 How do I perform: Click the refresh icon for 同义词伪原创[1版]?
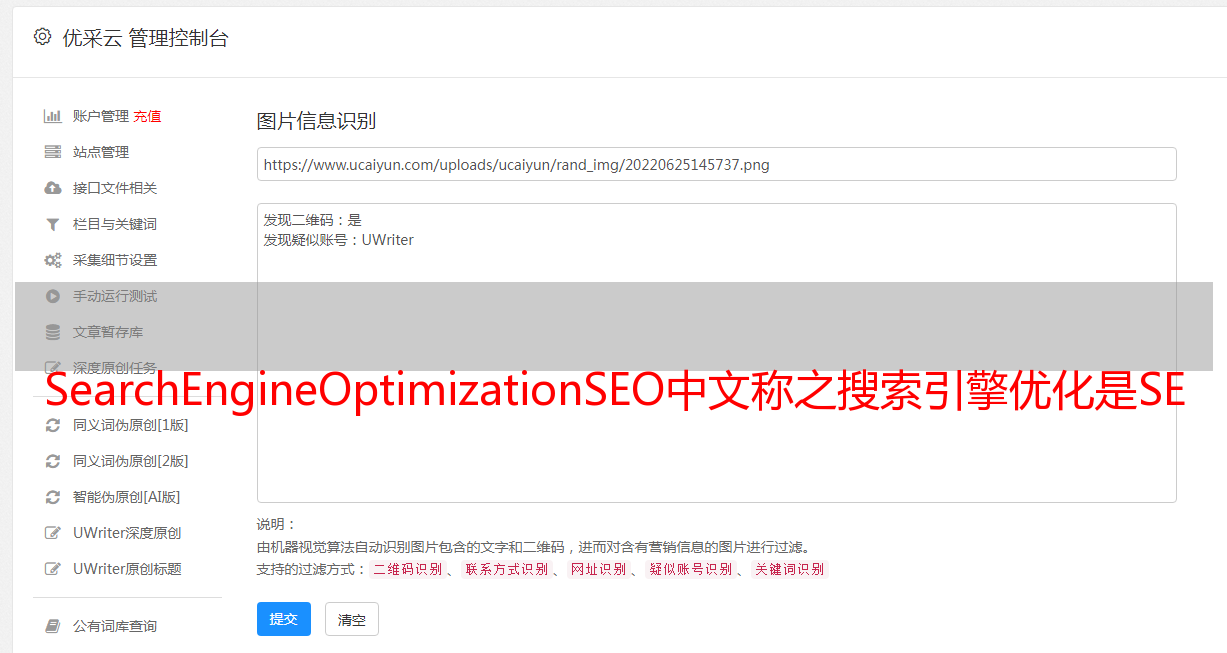pos(53,425)
